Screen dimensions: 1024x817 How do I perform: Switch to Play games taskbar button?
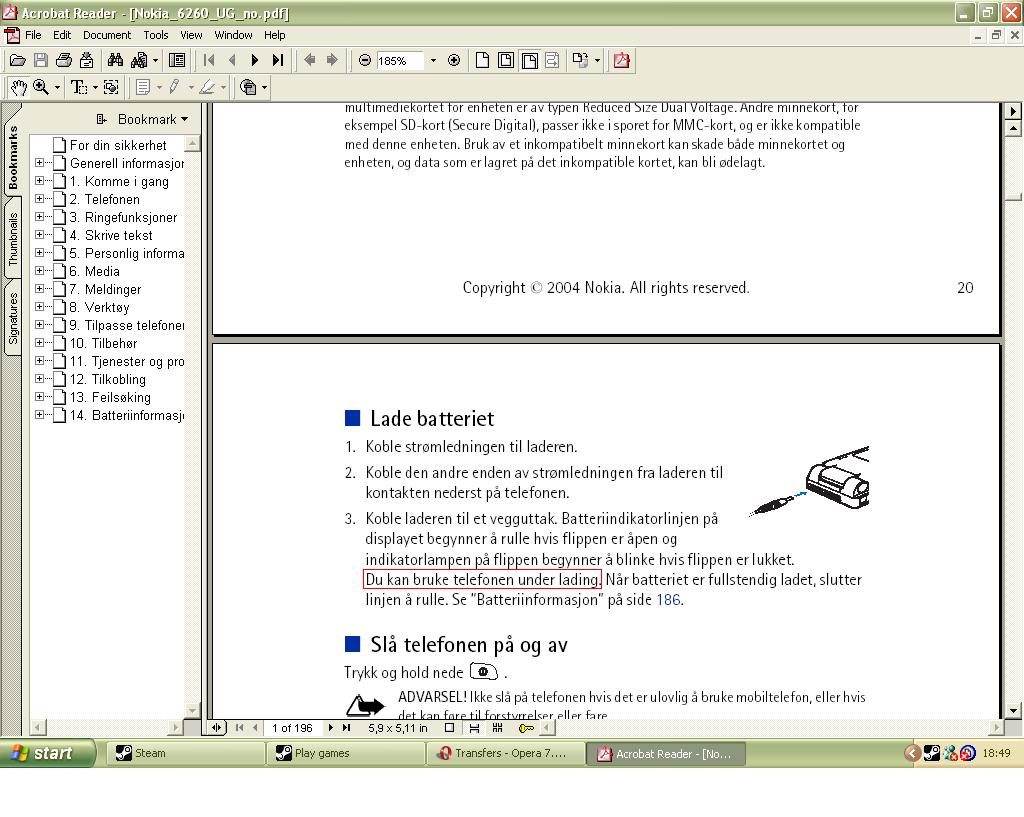tap(344, 753)
